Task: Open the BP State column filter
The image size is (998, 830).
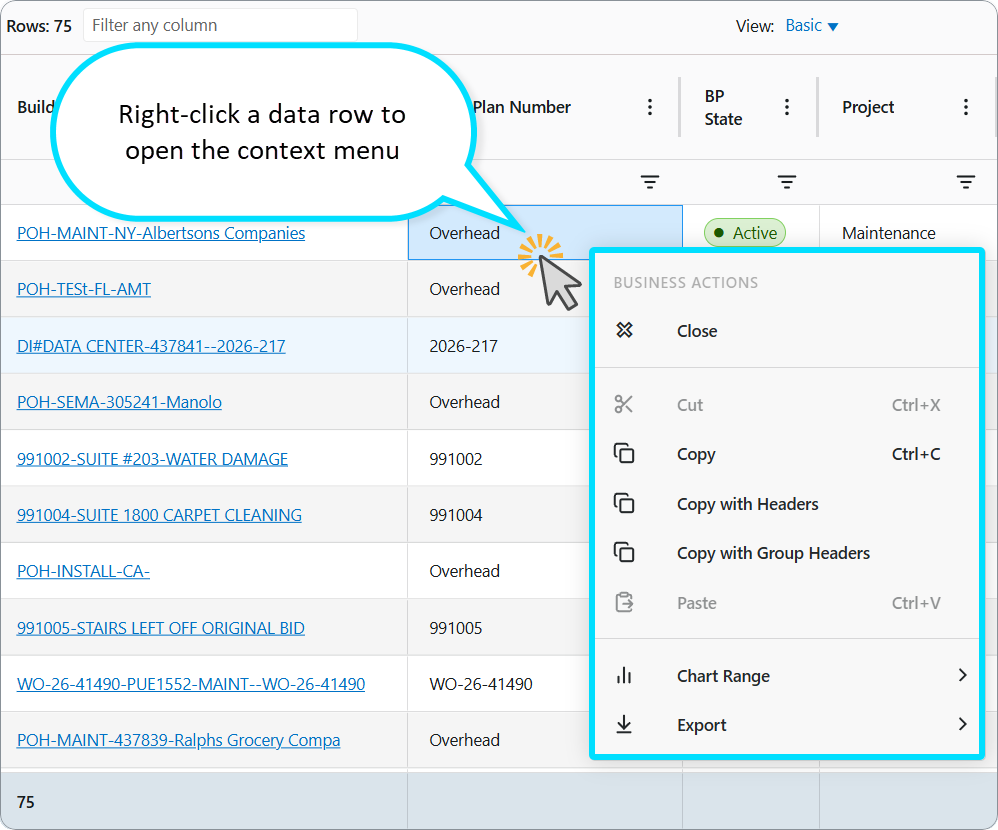Action: [x=787, y=182]
